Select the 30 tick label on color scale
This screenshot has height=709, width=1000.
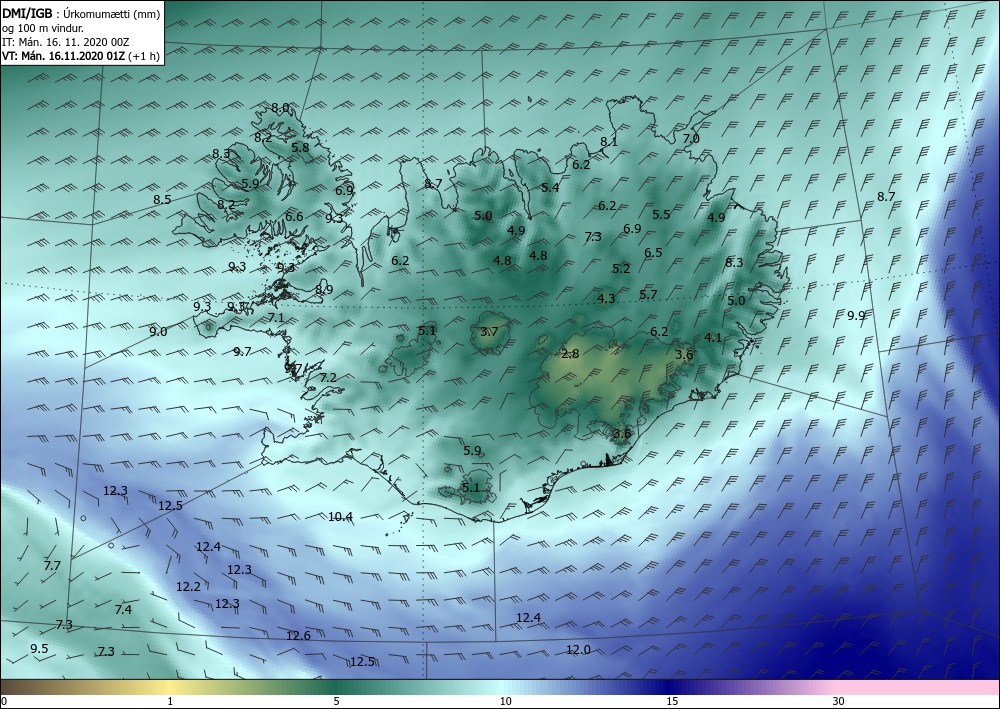tap(838, 701)
